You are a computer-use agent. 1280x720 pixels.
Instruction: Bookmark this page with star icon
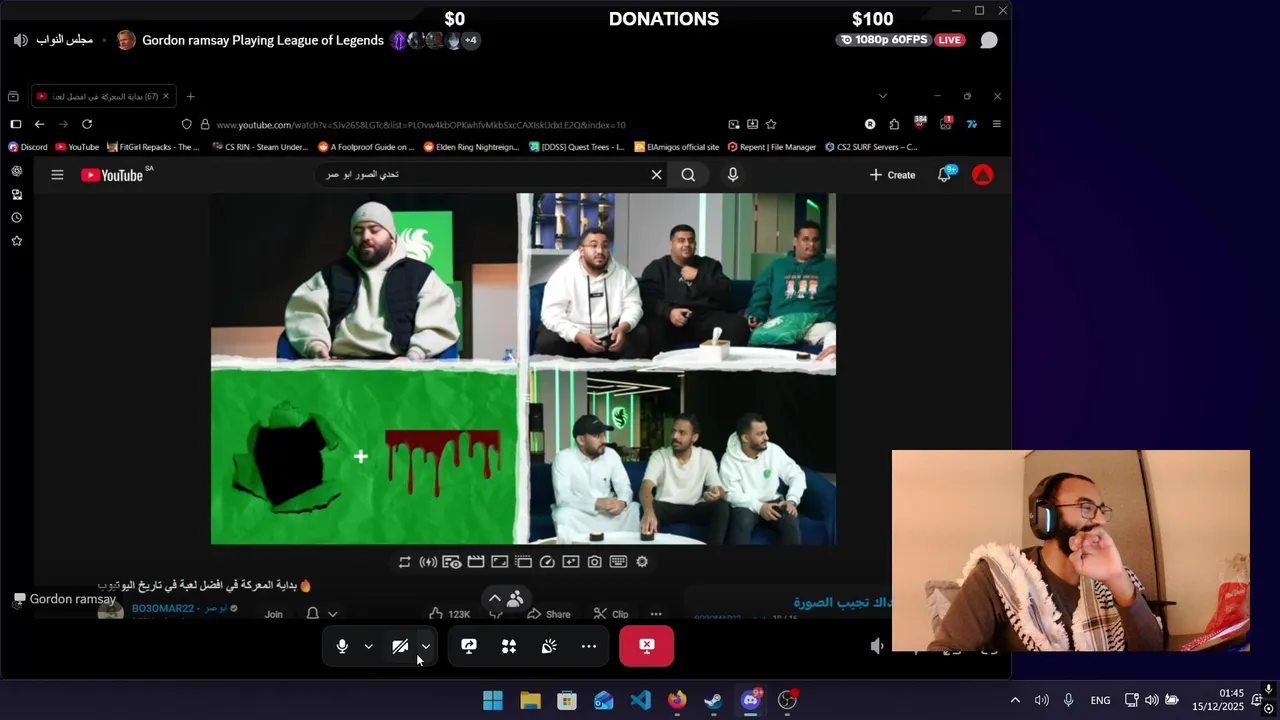[x=771, y=124]
